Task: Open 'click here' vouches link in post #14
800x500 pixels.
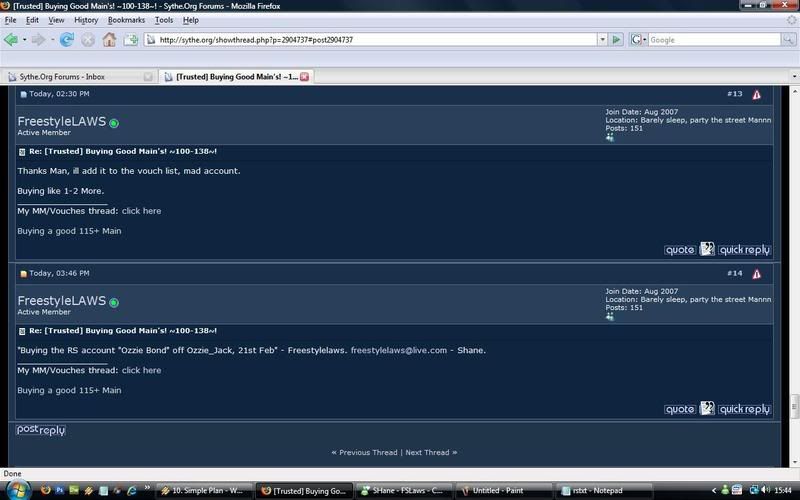Action: (x=141, y=370)
